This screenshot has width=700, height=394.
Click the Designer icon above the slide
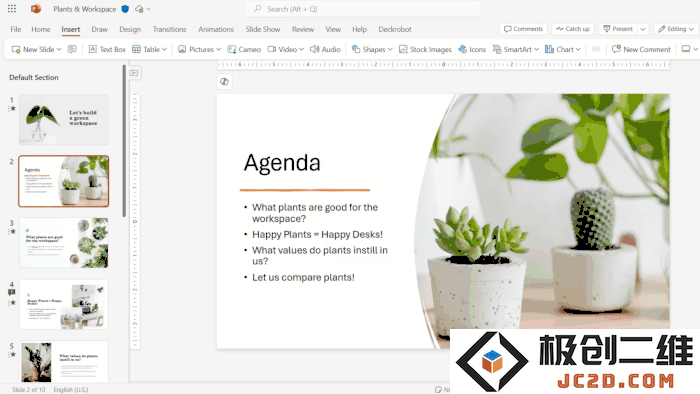click(x=225, y=82)
